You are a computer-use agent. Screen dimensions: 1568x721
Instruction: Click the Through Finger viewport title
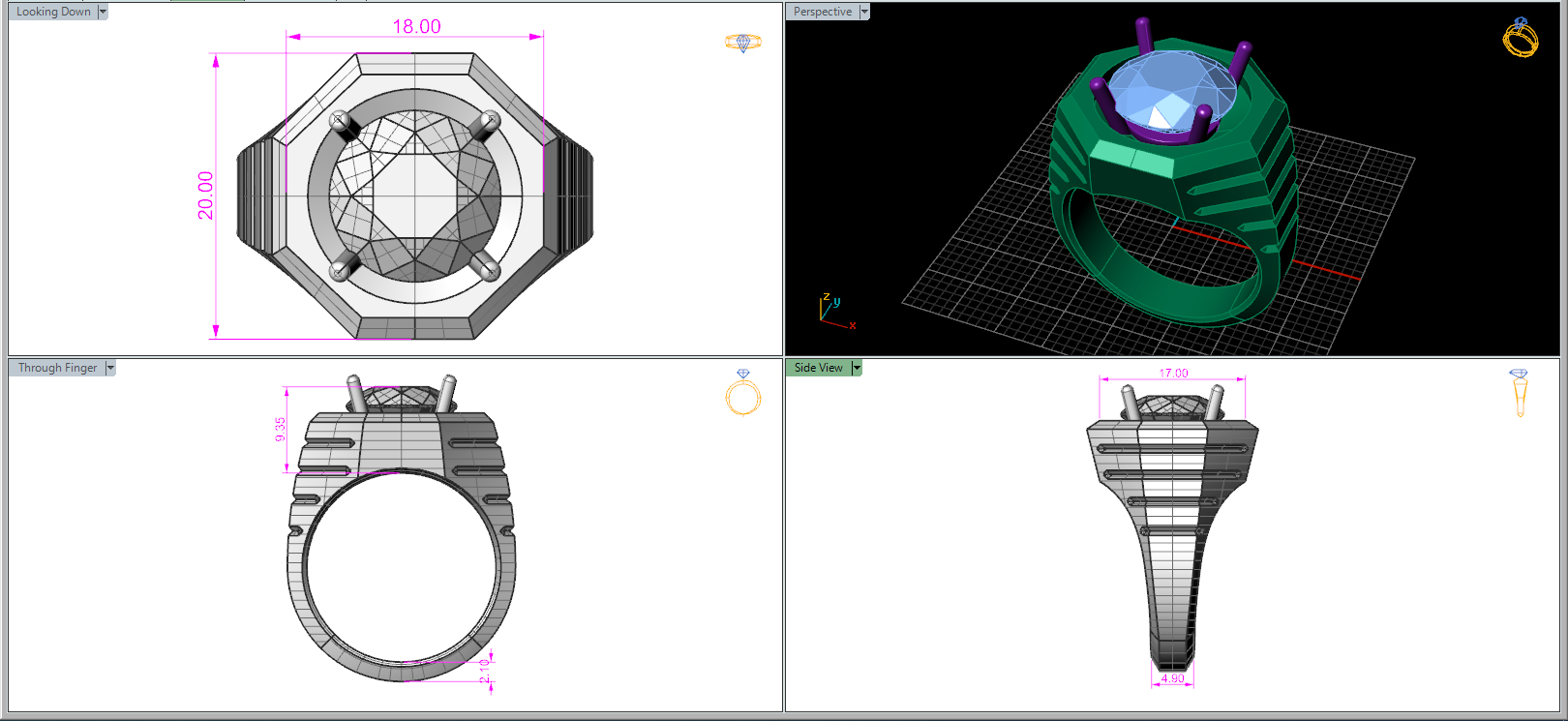pyautogui.click(x=57, y=368)
